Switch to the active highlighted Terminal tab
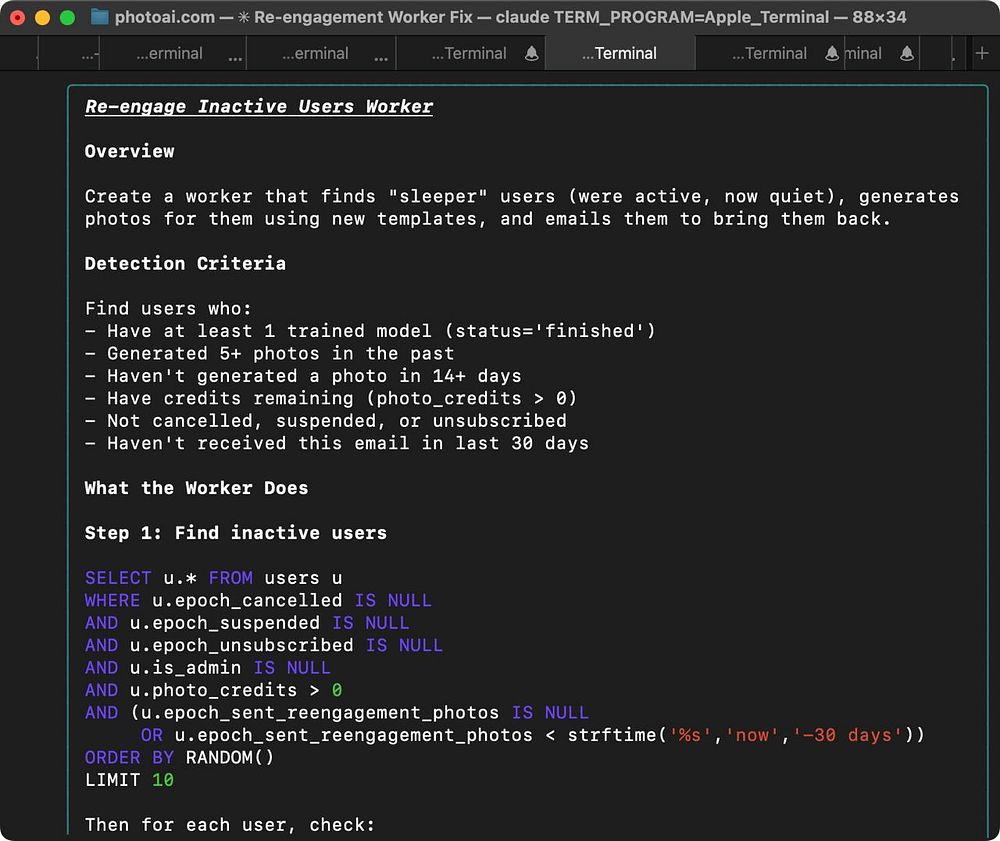1000x841 pixels. pyautogui.click(x=619, y=54)
